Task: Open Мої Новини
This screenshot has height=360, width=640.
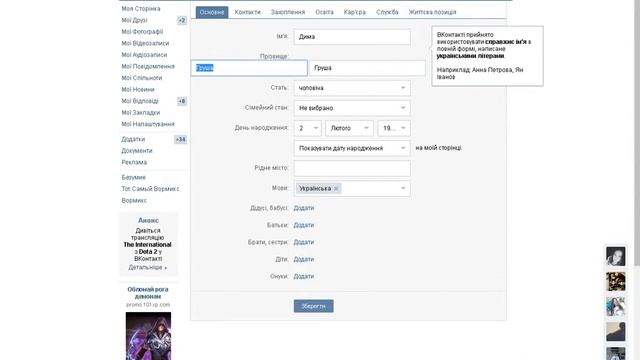Action: click(138, 89)
